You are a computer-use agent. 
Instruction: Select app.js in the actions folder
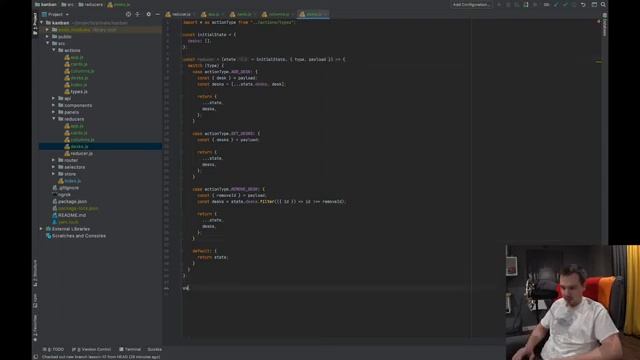(x=73, y=57)
